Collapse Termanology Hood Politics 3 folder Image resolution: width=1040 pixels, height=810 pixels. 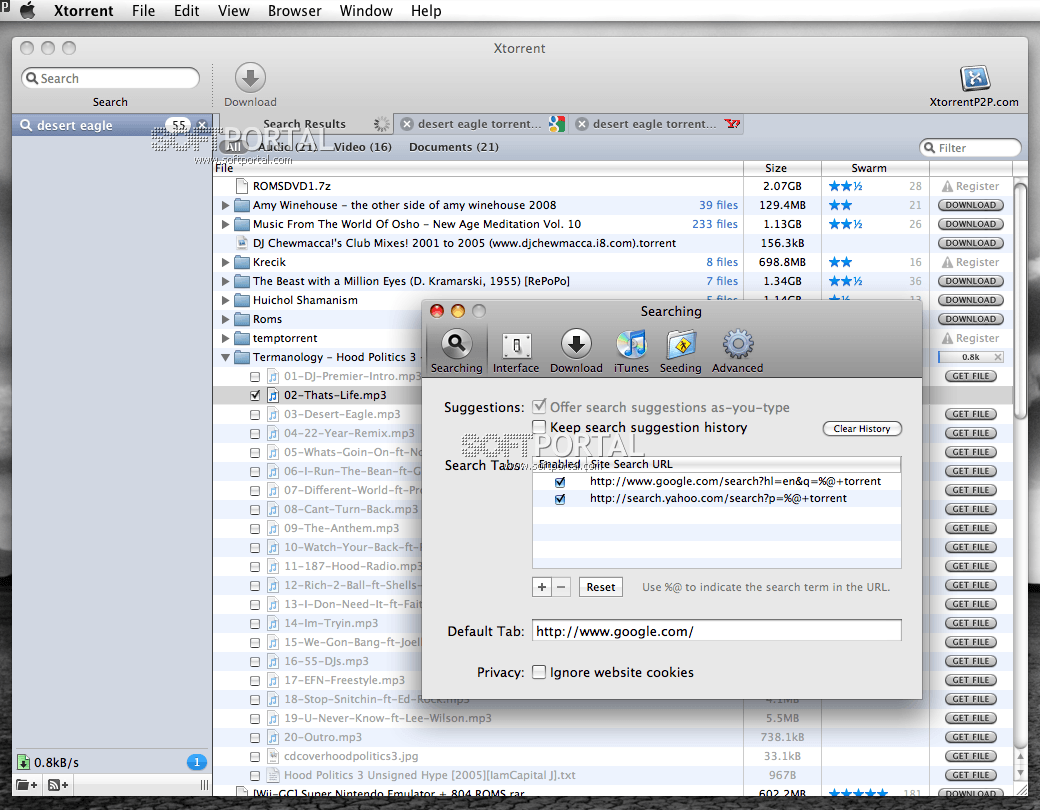click(226, 358)
